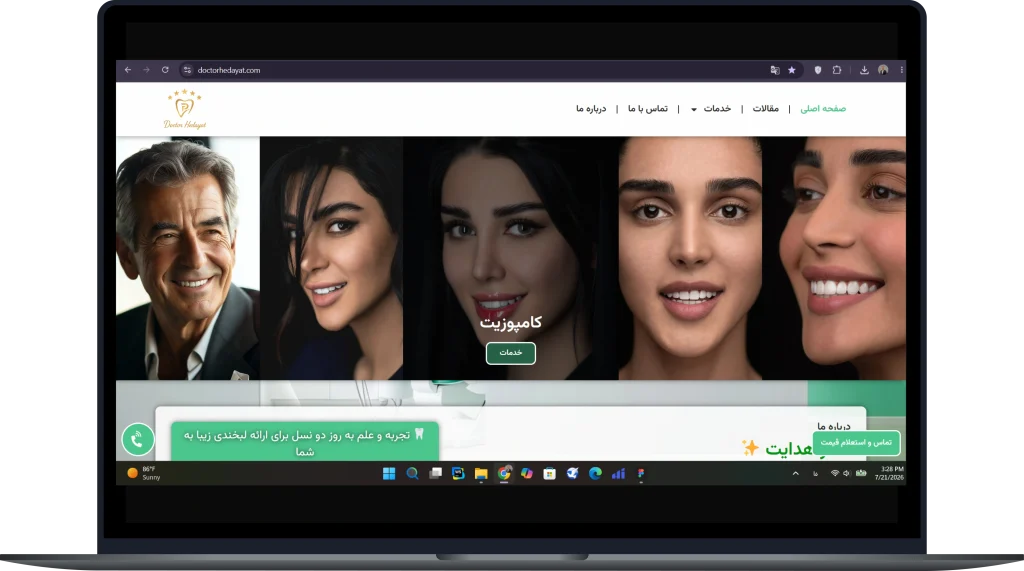Open the browser three-dot menu
This screenshot has width=1024, height=571.
[x=901, y=70]
